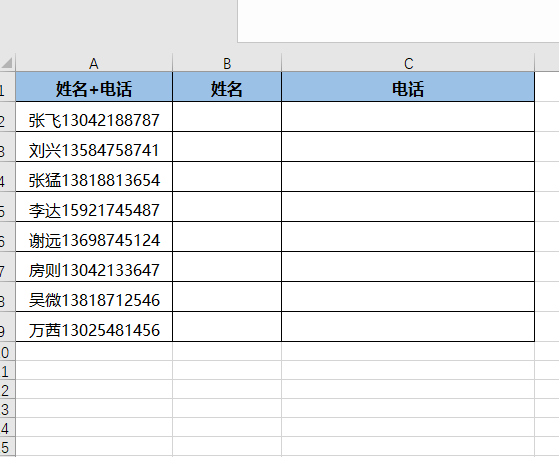Select column A header
This screenshot has width=559, height=457.
[94, 63]
